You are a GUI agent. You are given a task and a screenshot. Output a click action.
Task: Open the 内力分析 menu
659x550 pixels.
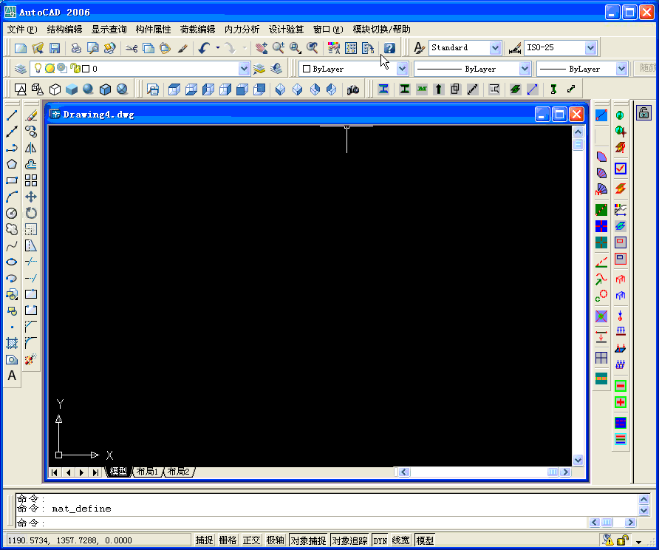click(242, 29)
